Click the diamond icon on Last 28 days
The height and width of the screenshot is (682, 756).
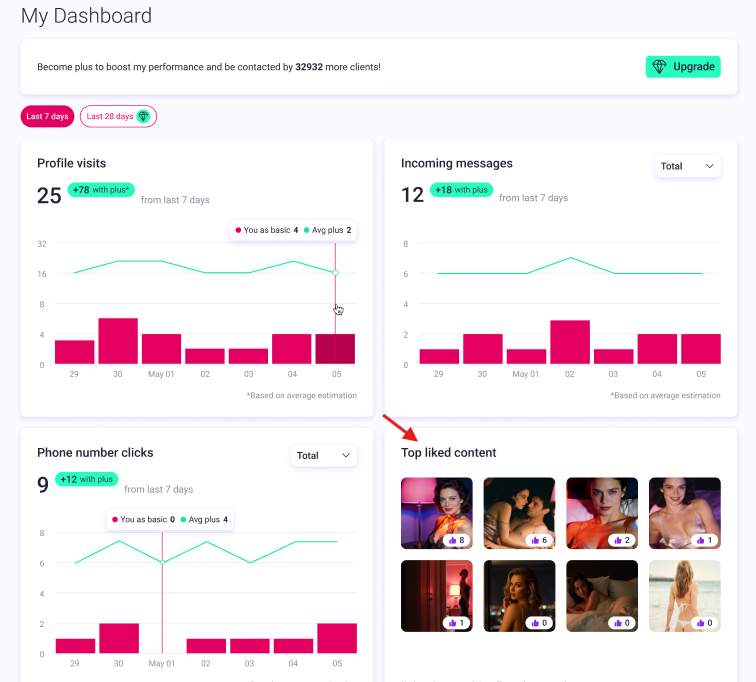(x=143, y=116)
